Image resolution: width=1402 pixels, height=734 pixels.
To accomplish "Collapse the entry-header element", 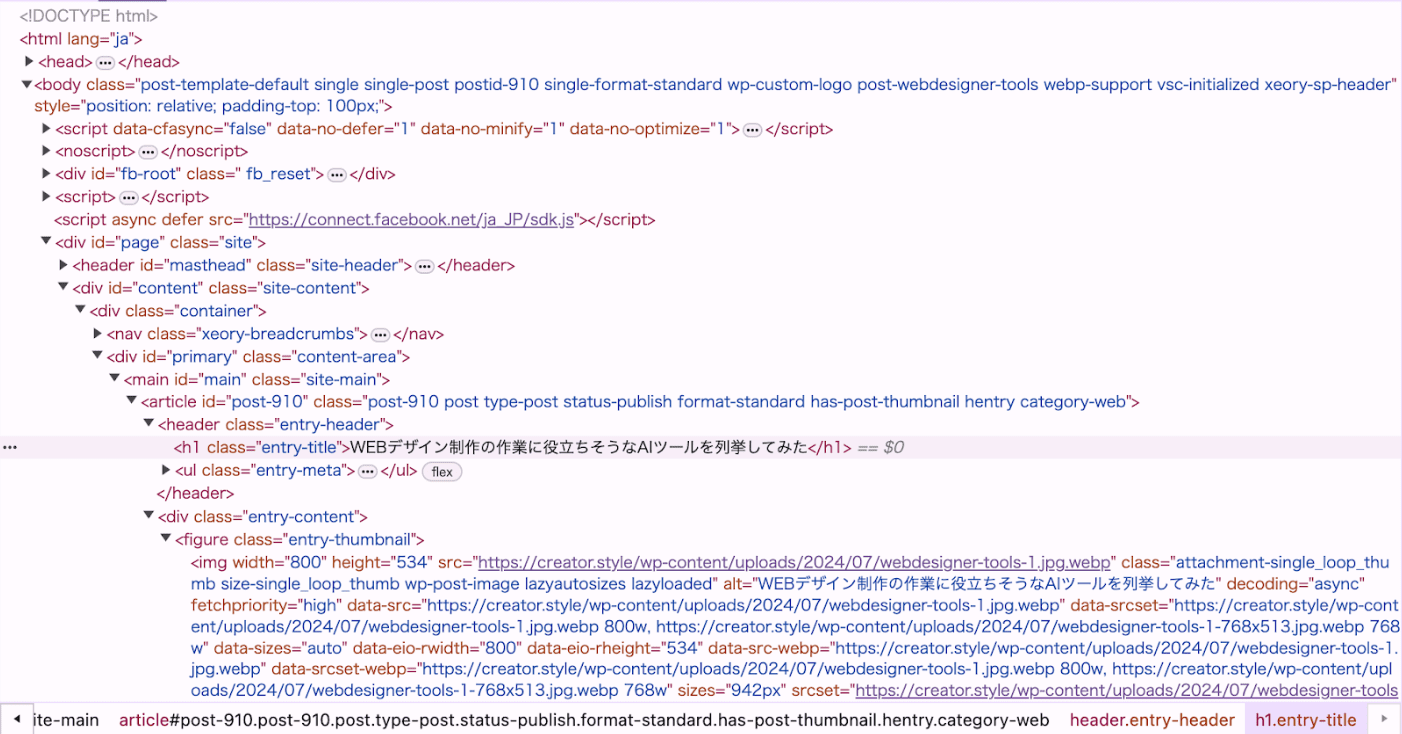I will [x=148, y=425].
